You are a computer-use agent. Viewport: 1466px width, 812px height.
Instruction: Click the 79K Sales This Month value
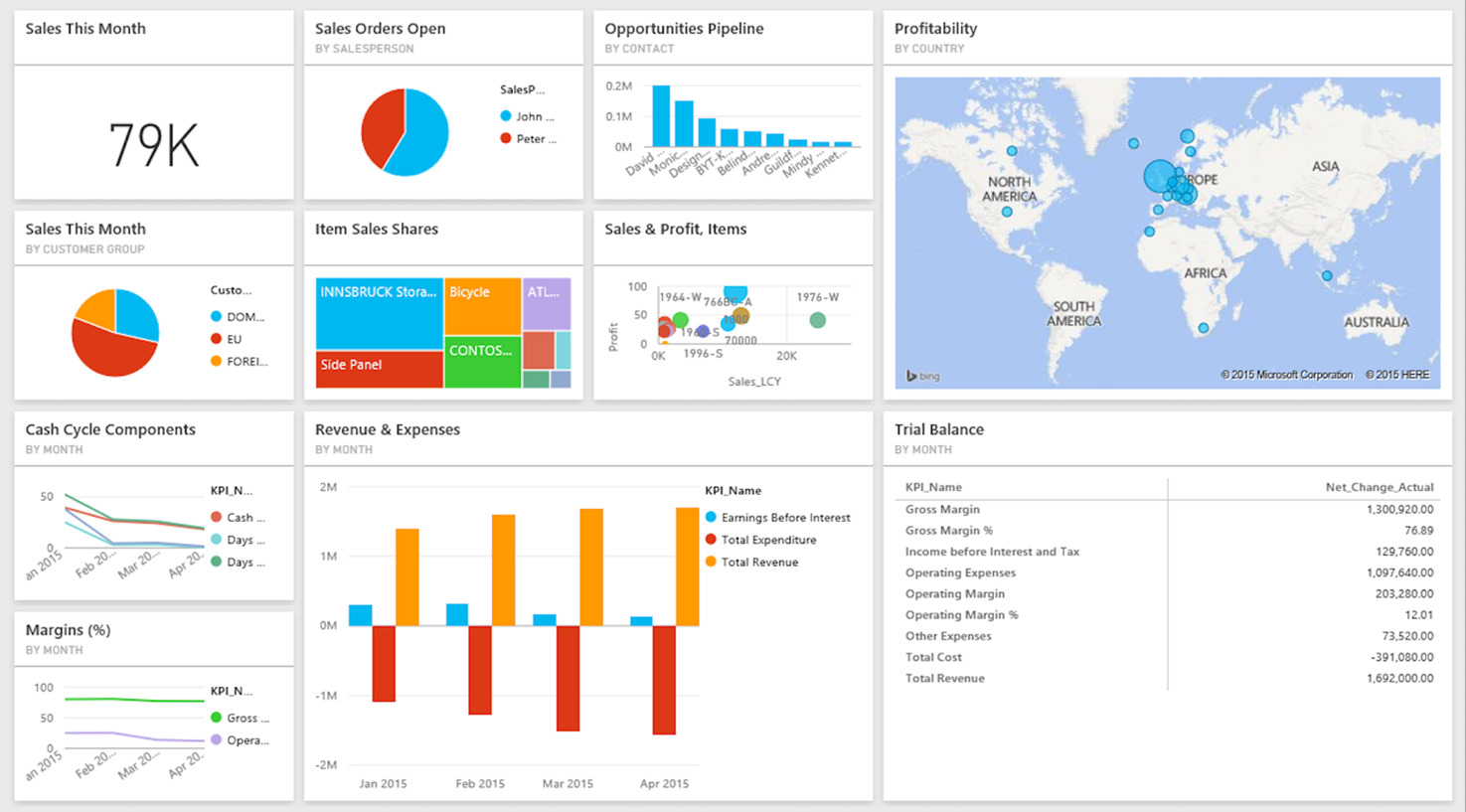[153, 145]
